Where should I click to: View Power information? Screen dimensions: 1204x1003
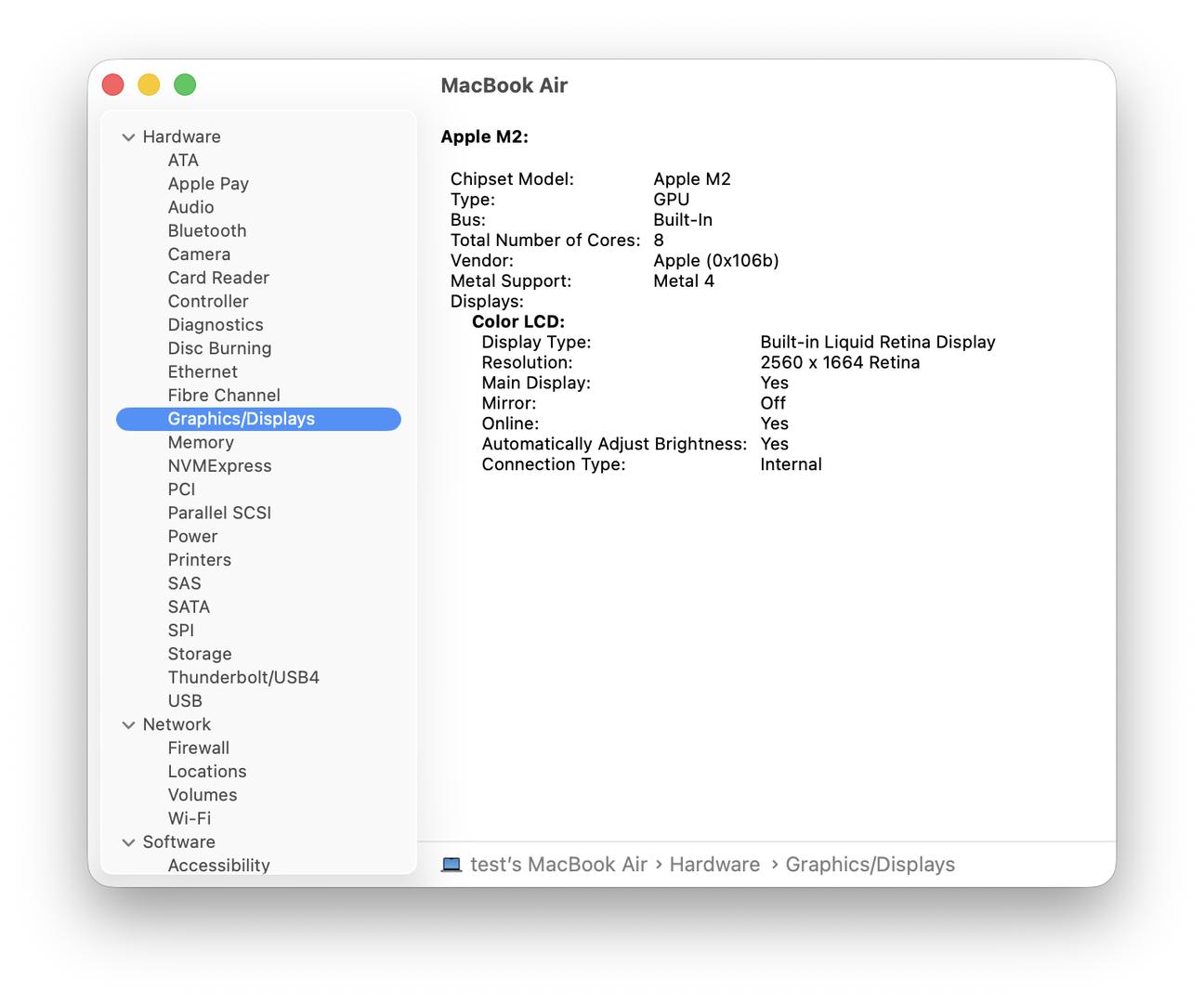(x=192, y=537)
